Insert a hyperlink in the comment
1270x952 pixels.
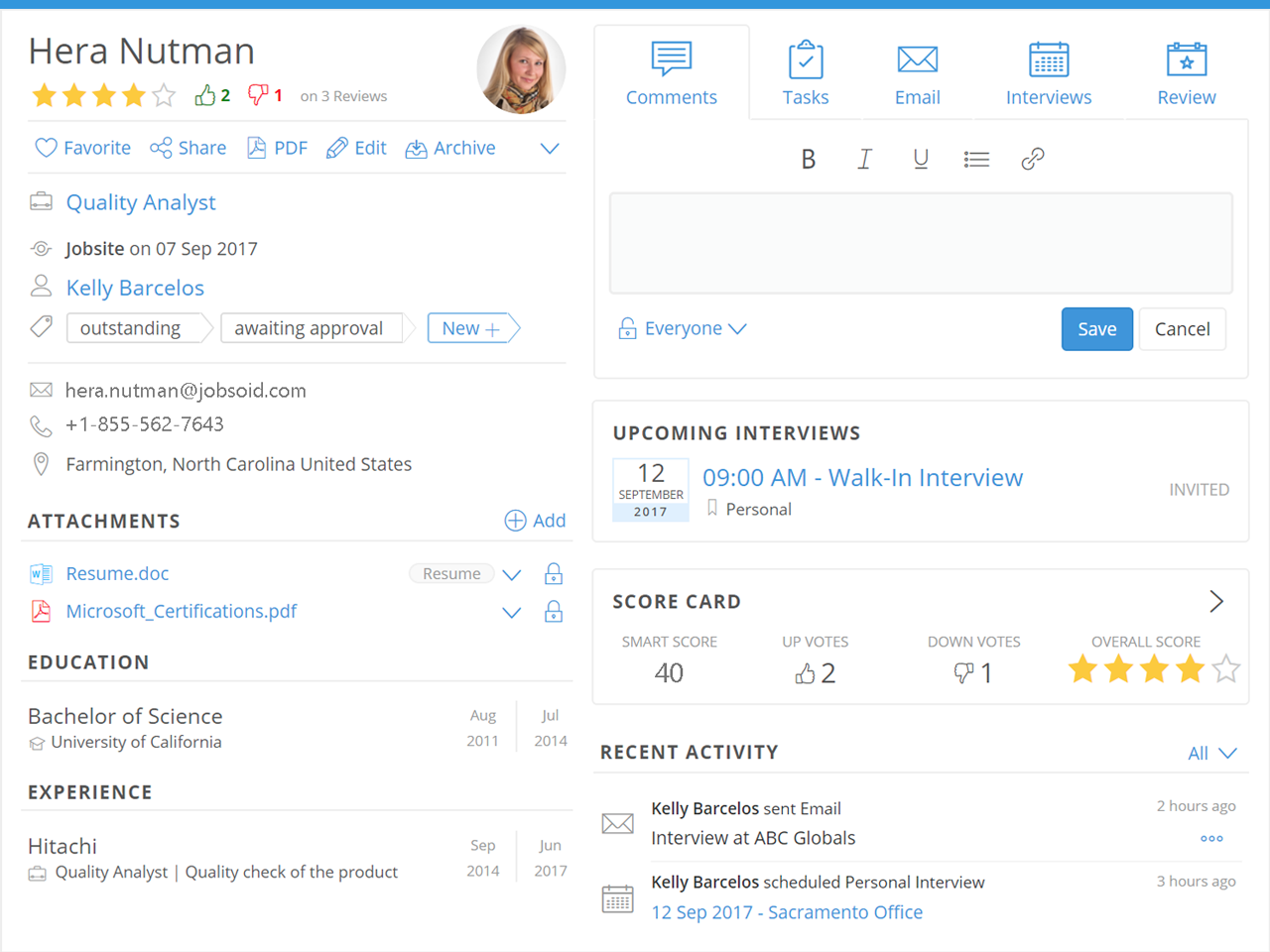pos(1033,159)
